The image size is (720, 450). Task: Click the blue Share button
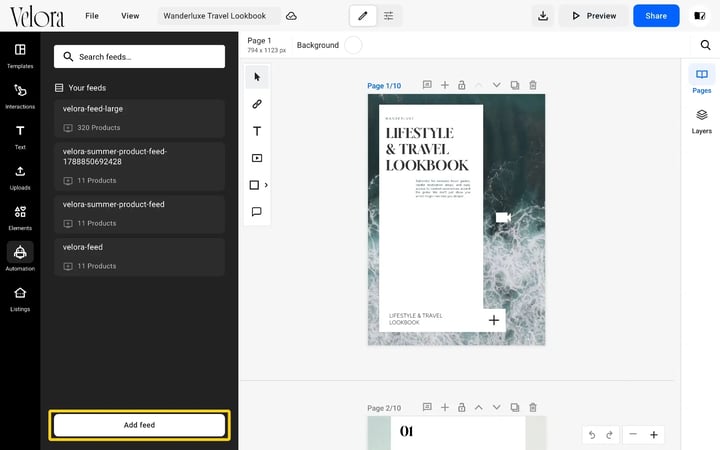click(656, 16)
